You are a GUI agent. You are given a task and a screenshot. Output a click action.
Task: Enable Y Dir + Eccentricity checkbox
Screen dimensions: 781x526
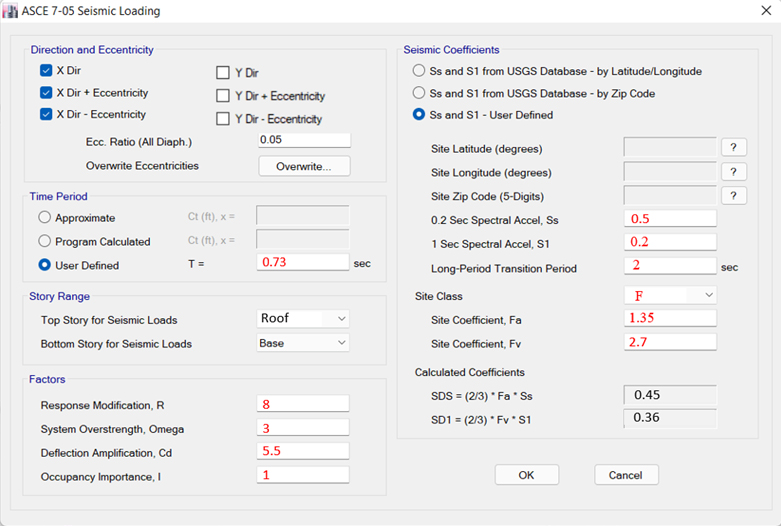tap(223, 96)
